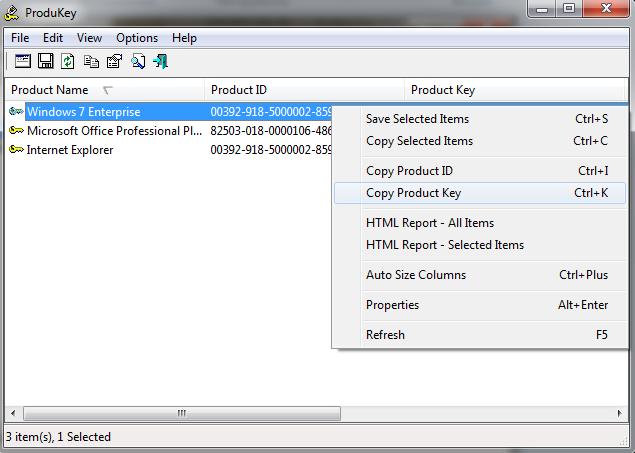Minimize the ProduKey window
The width and height of the screenshot is (635, 453).
[x=542, y=9]
